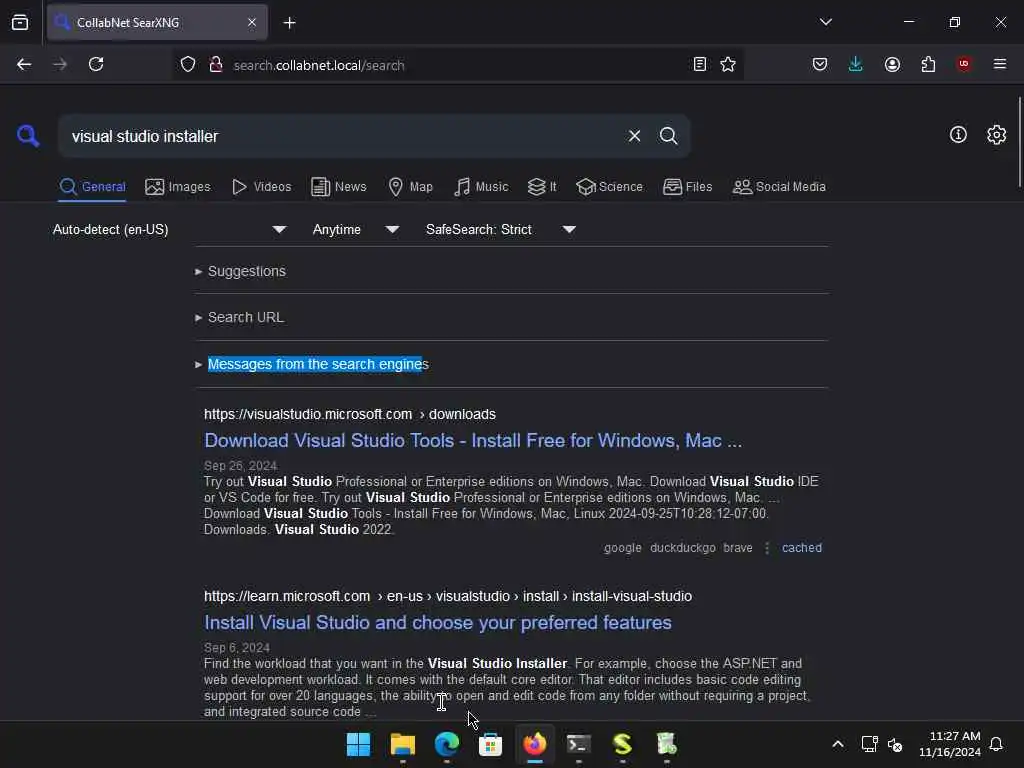Switch to the General category

[x=92, y=187]
